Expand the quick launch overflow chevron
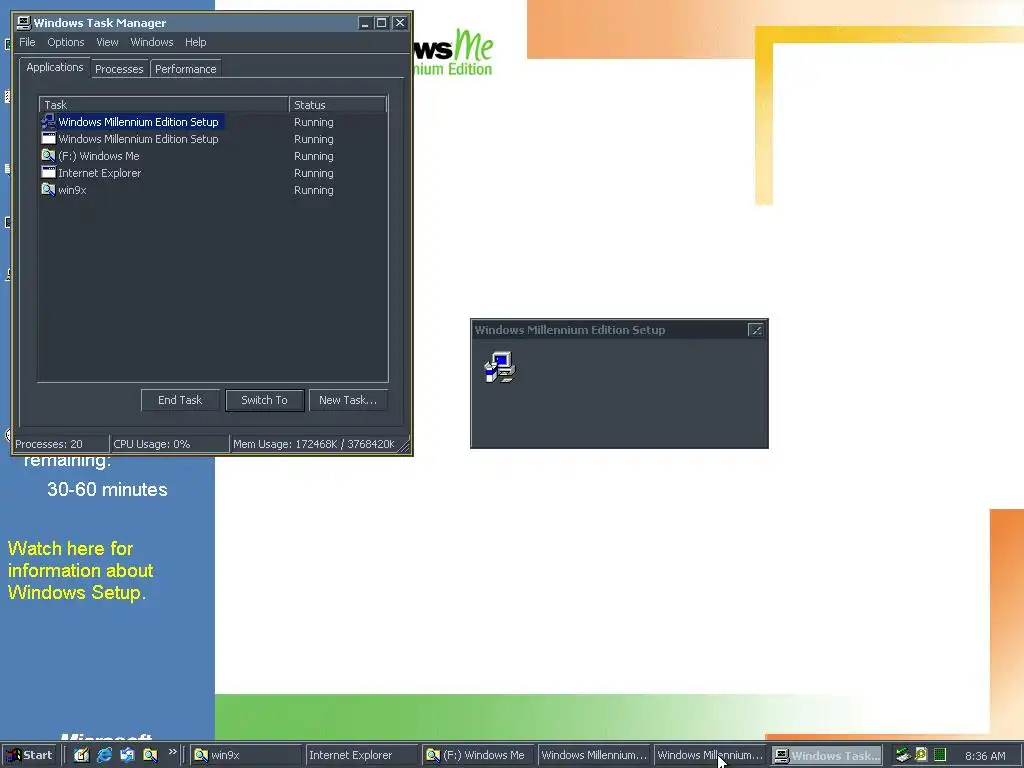This screenshot has height=768, width=1024. (172, 752)
